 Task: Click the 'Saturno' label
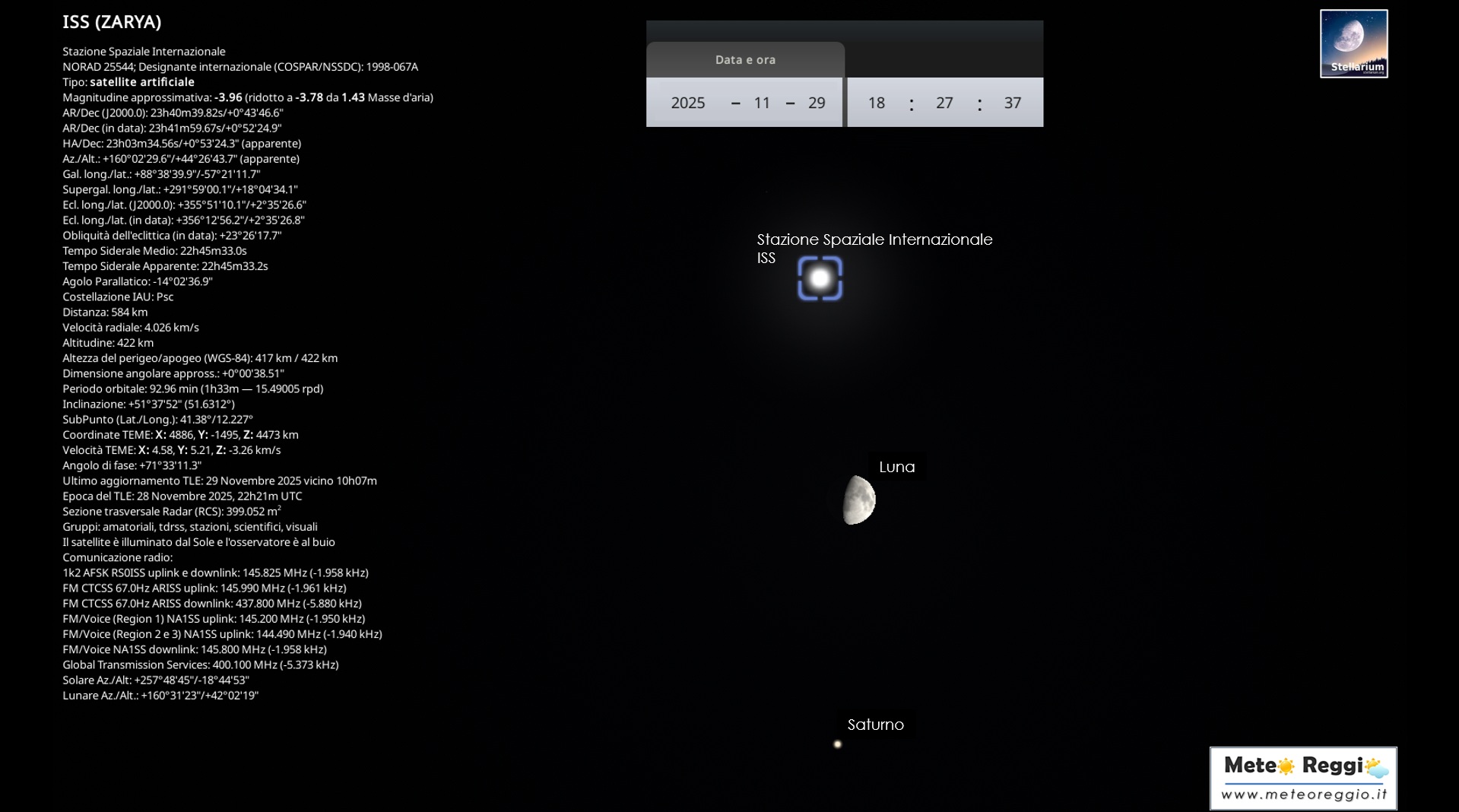click(875, 725)
